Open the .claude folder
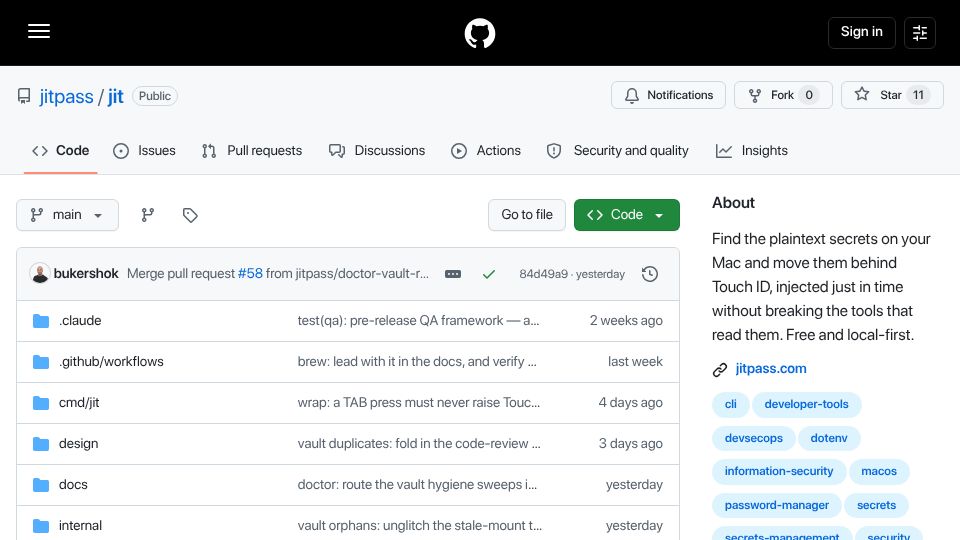 [x=80, y=321]
